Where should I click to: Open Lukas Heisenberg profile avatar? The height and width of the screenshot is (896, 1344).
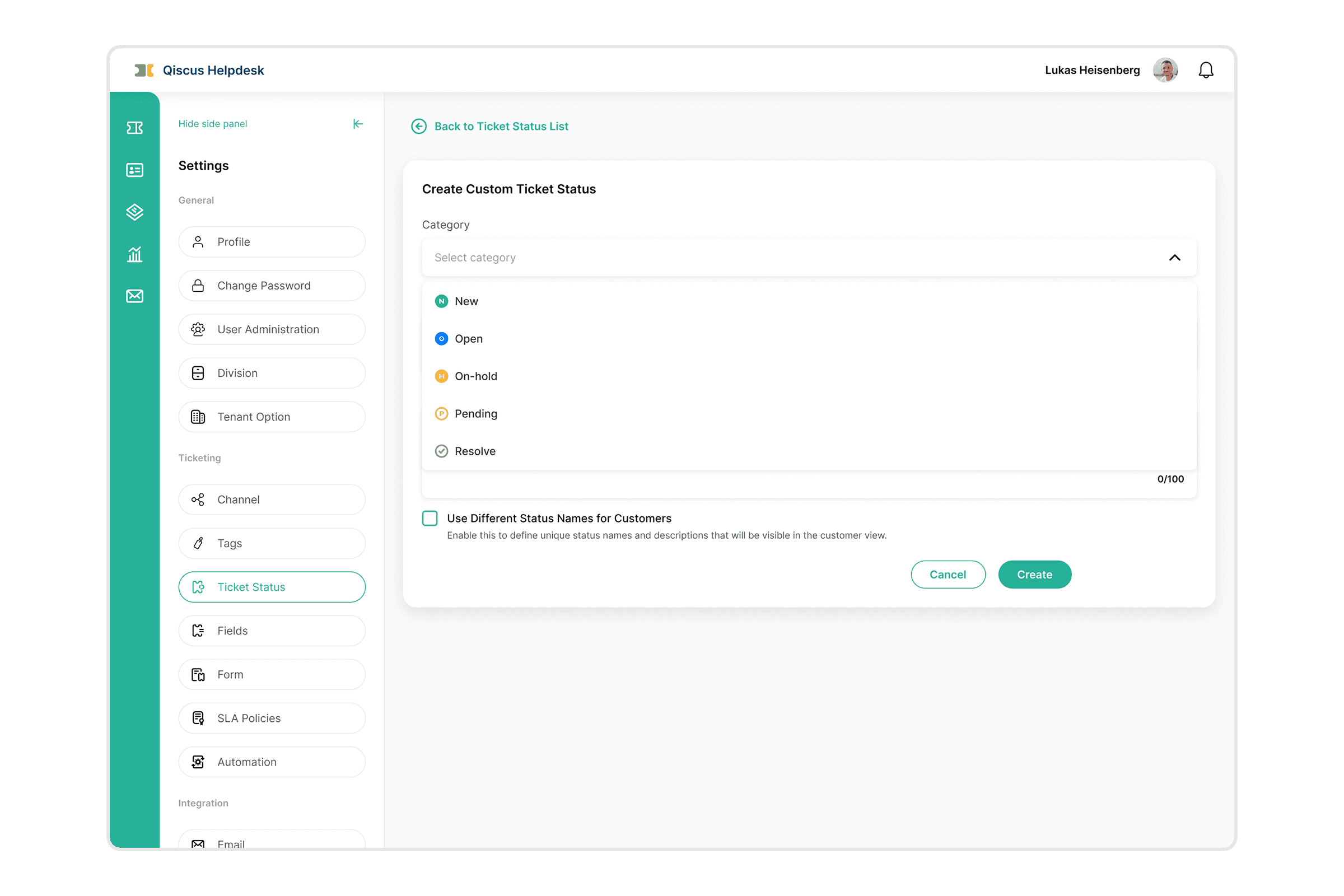(1165, 71)
